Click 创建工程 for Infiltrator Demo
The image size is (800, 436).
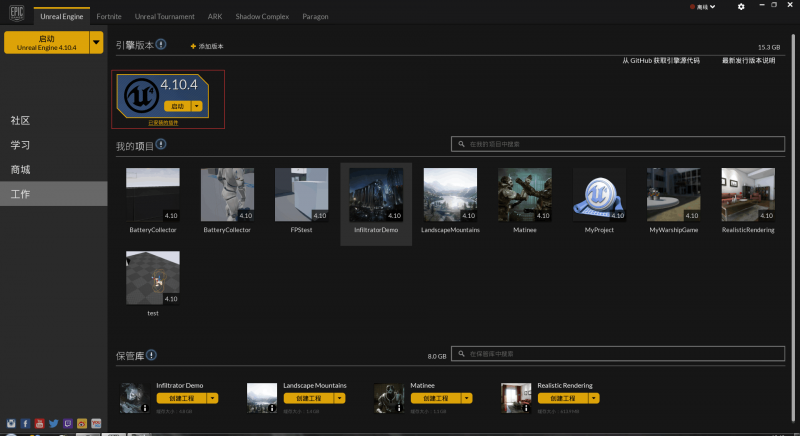point(182,398)
